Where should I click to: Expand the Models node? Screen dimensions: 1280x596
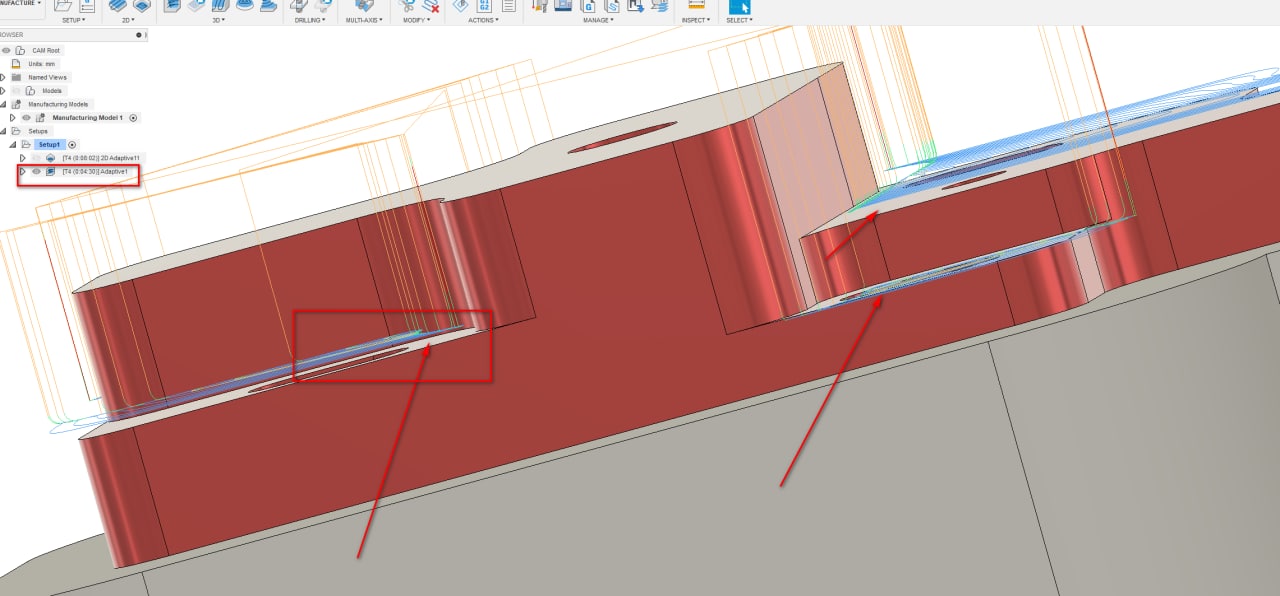pyautogui.click(x=3, y=91)
